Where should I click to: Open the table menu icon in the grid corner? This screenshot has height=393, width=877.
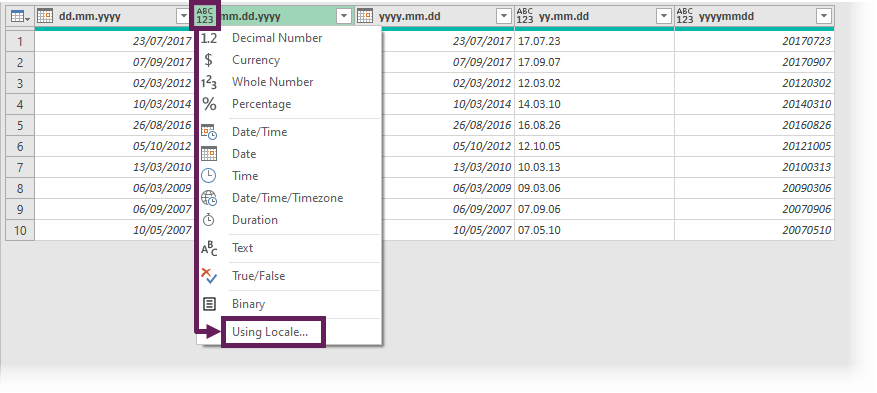pyautogui.click(x=20, y=17)
